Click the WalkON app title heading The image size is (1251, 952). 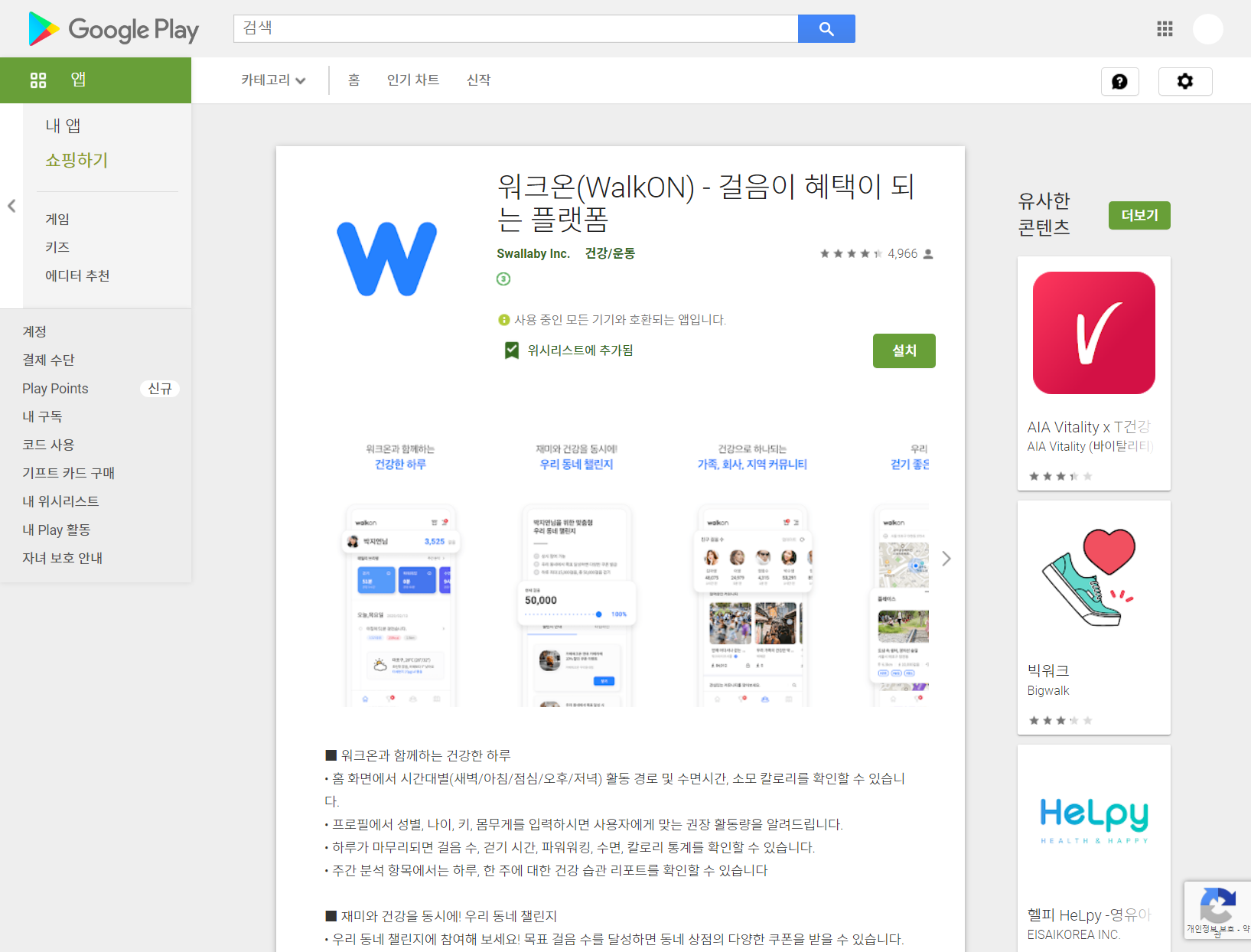coord(705,203)
